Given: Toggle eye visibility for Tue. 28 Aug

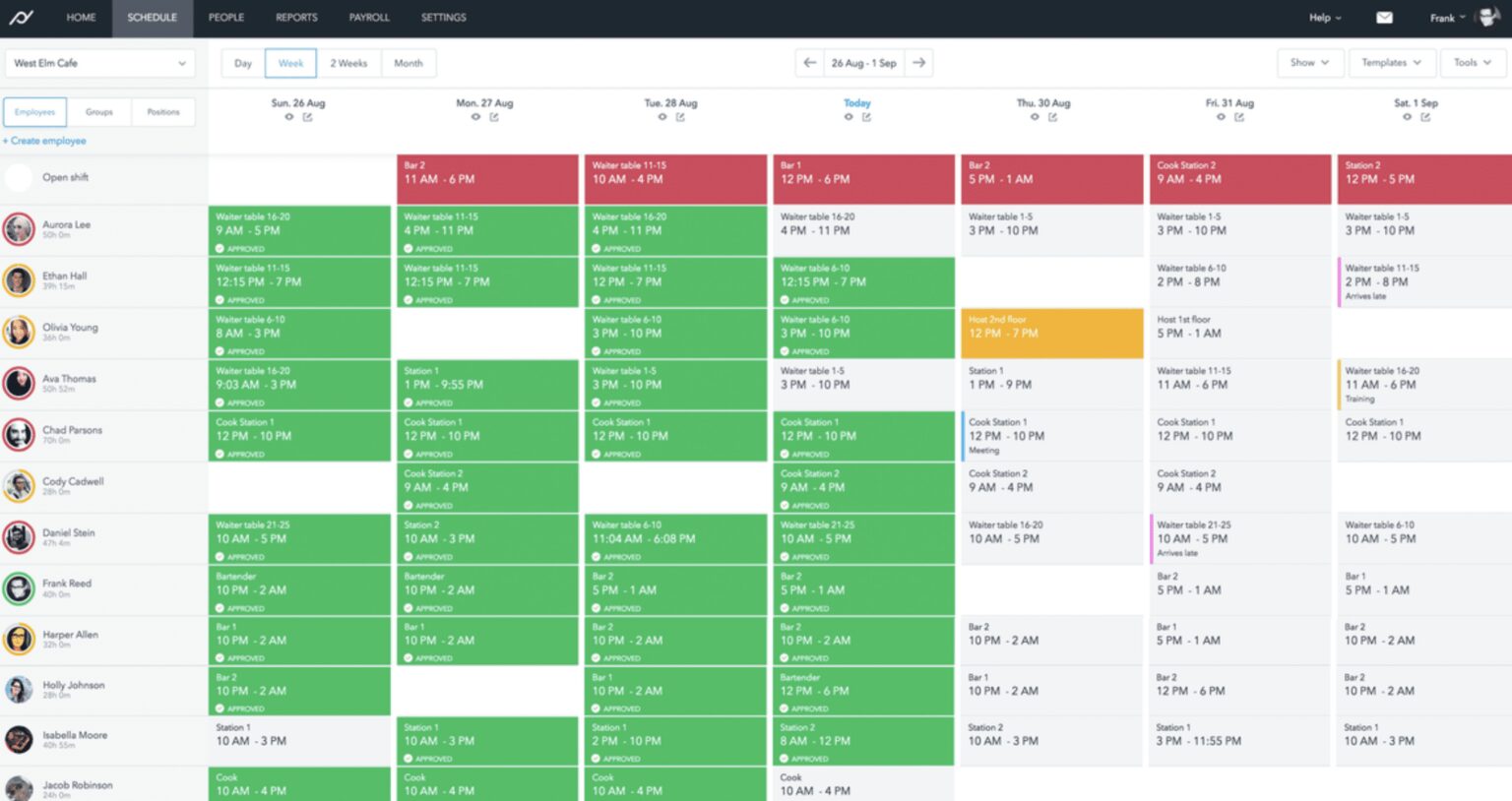Looking at the screenshot, I should (662, 117).
